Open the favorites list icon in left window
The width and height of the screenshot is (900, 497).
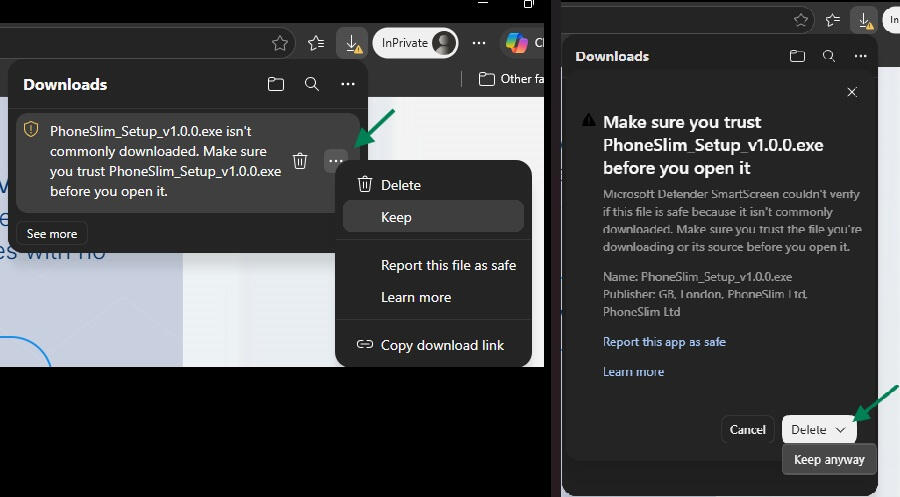point(316,43)
